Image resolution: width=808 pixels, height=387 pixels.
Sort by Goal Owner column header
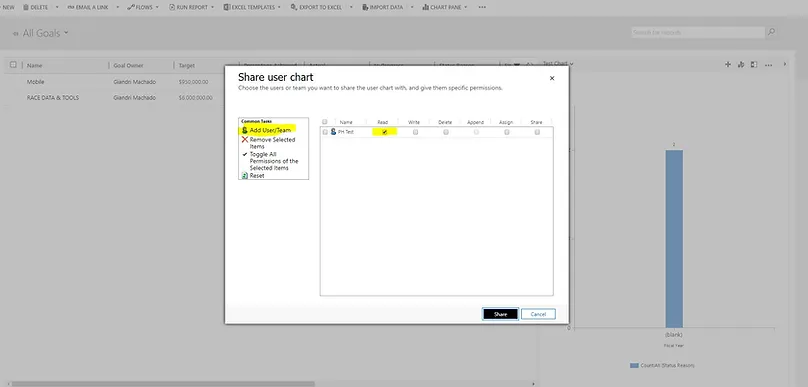pos(128,65)
